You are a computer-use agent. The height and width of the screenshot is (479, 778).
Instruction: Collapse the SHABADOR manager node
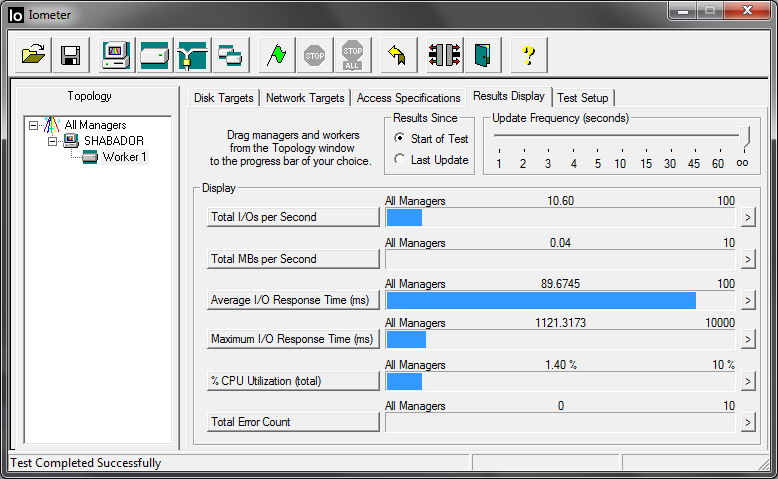click(x=52, y=141)
